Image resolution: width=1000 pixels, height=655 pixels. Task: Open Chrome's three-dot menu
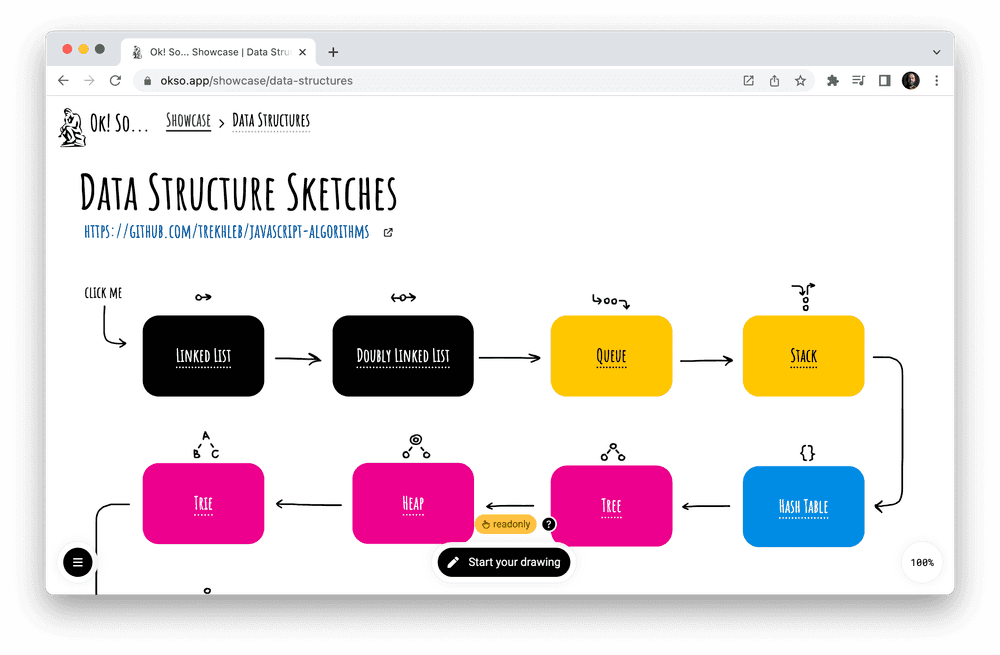tap(936, 80)
